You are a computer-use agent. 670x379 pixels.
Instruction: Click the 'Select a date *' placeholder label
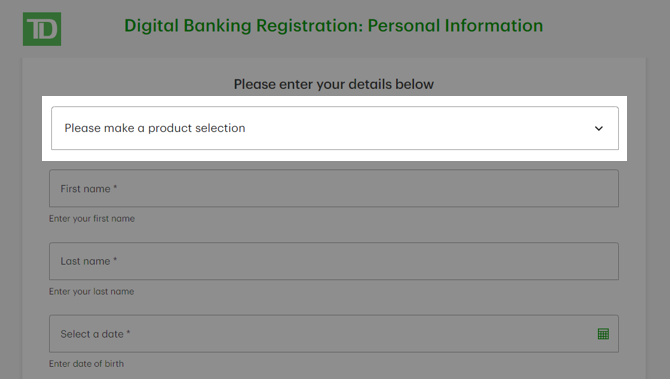[95, 334]
